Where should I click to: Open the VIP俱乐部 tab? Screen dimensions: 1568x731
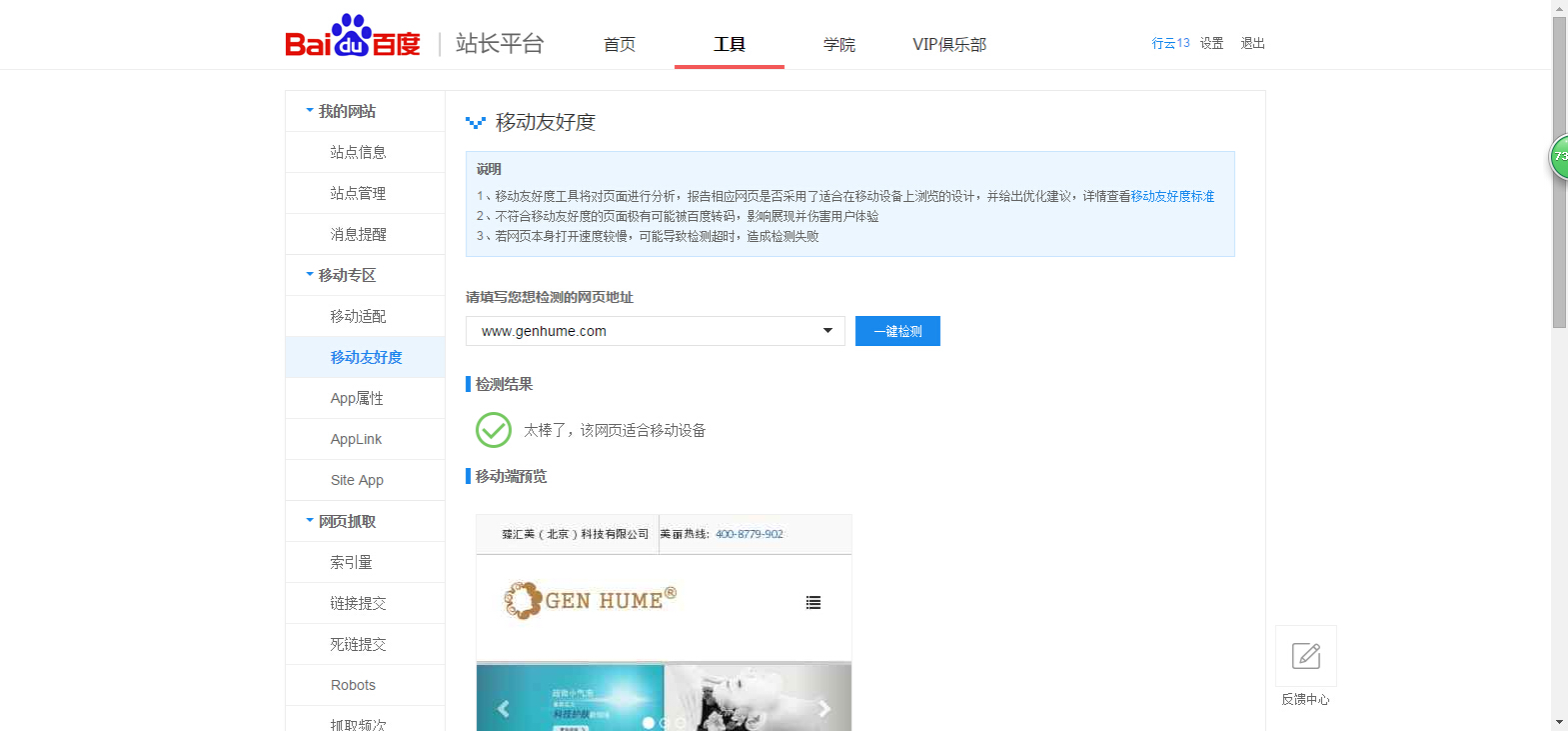click(949, 44)
